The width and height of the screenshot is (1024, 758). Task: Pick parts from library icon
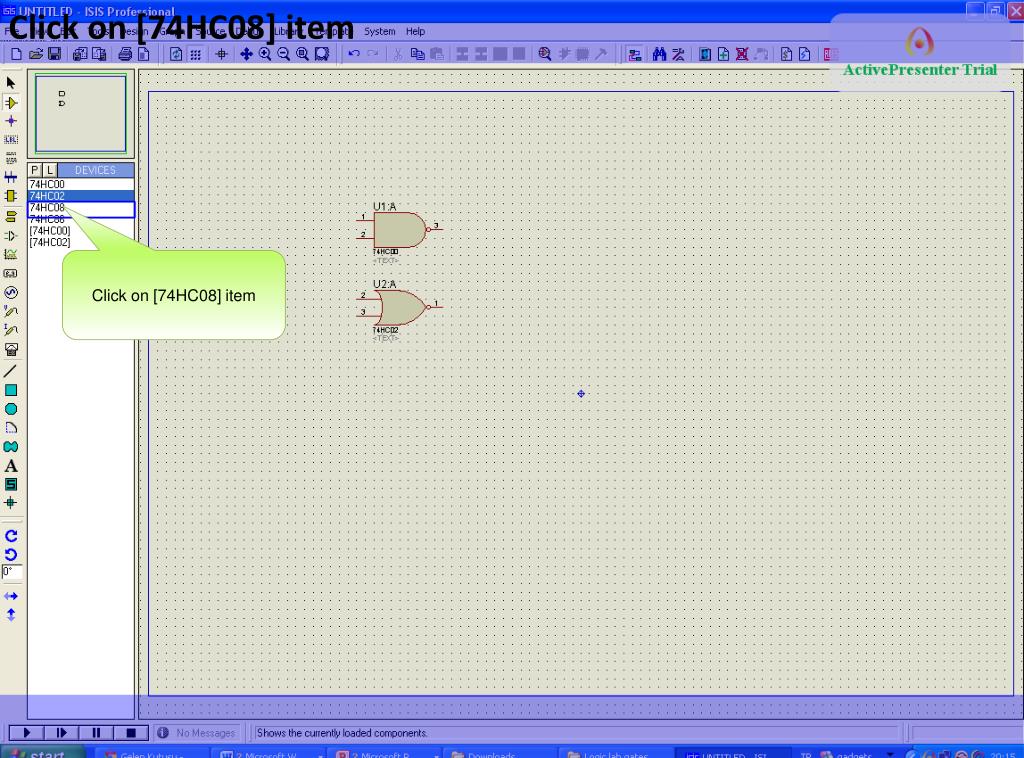[x=544, y=54]
